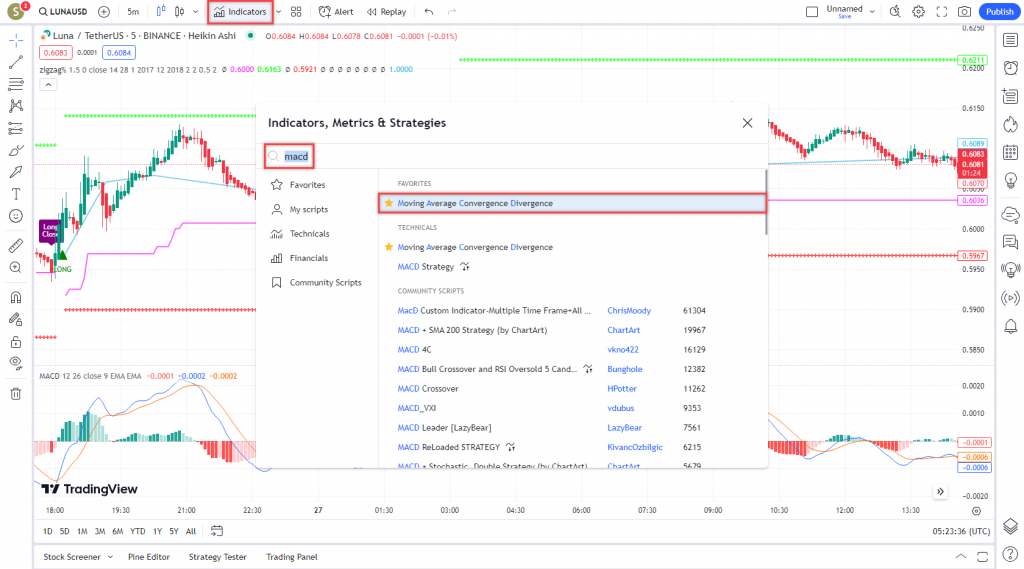Create an Alert
The image size is (1024, 569).
click(336, 12)
